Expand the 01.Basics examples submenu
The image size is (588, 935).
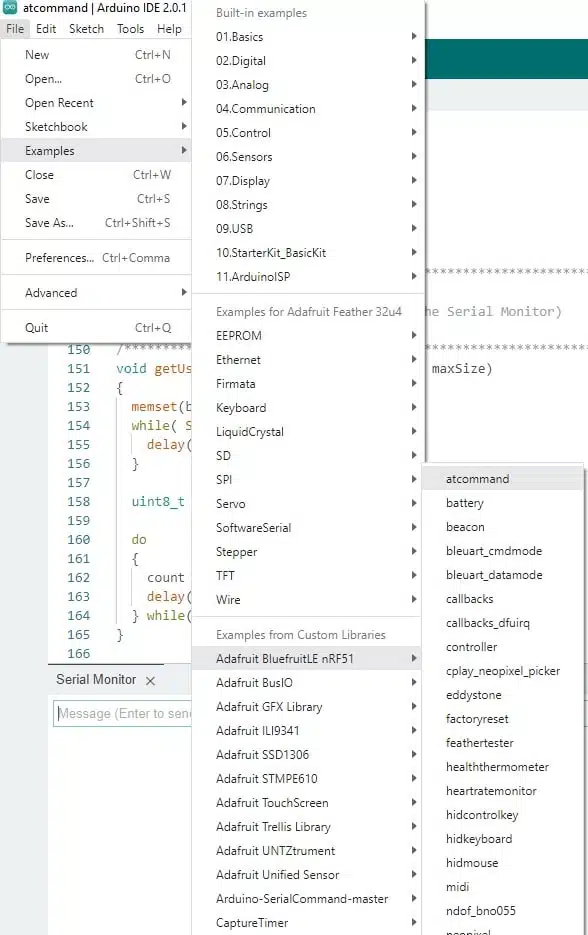[308, 36]
